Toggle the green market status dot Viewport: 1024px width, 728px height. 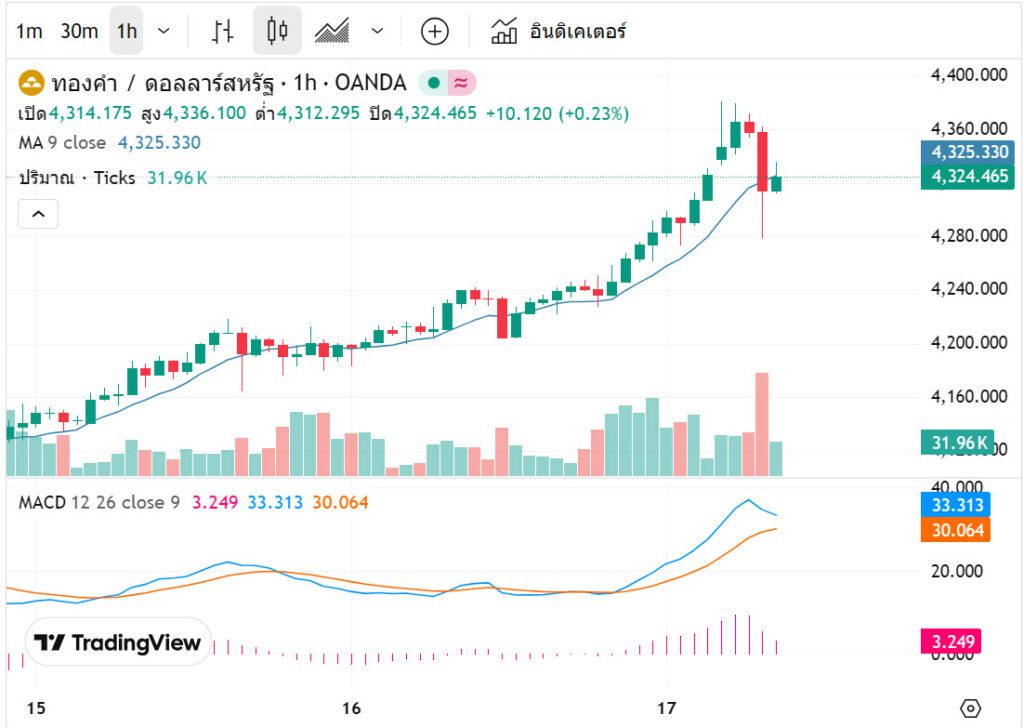[x=434, y=83]
